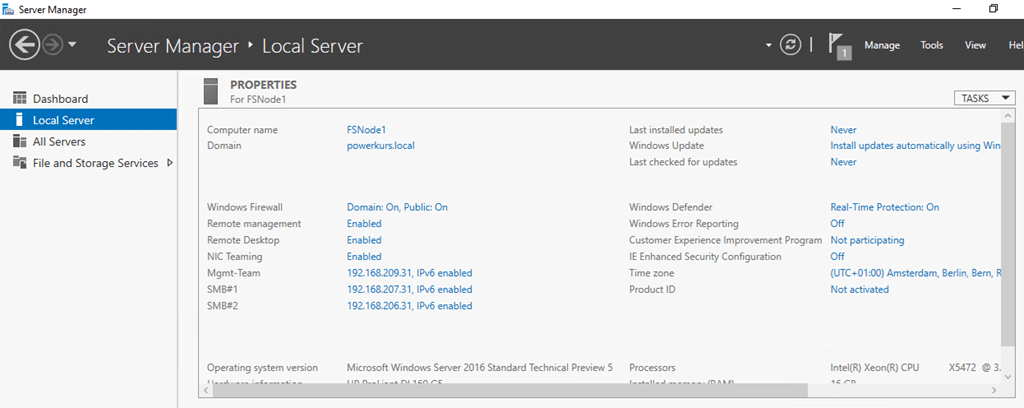Click the Local Server icon in sidebar
This screenshot has height=408, width=1024.
(19, 120)
